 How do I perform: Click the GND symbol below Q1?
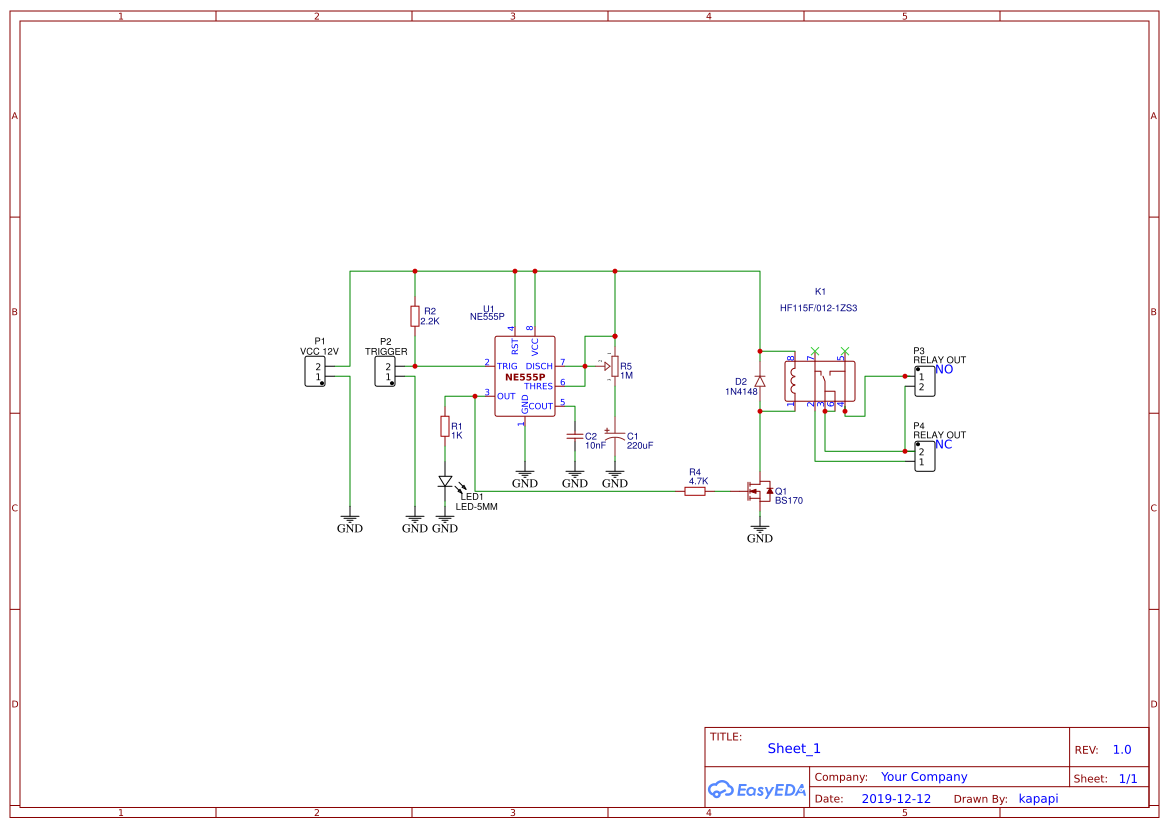[759, 527]
